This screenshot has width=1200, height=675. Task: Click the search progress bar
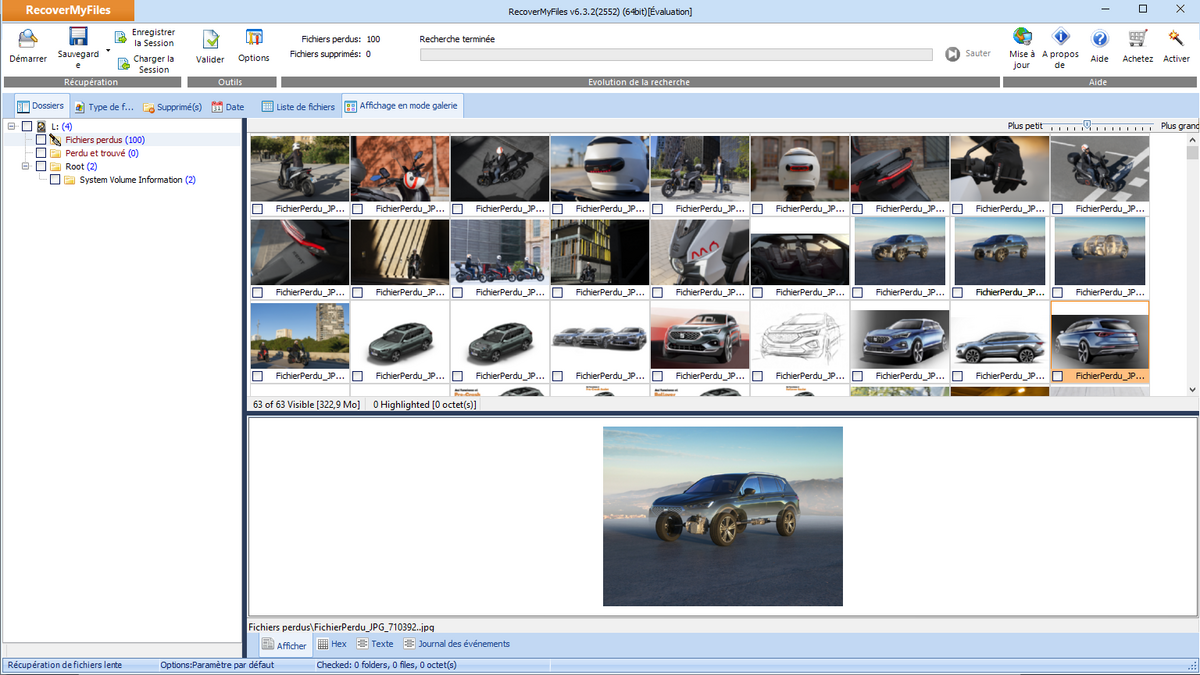point(678,55)
